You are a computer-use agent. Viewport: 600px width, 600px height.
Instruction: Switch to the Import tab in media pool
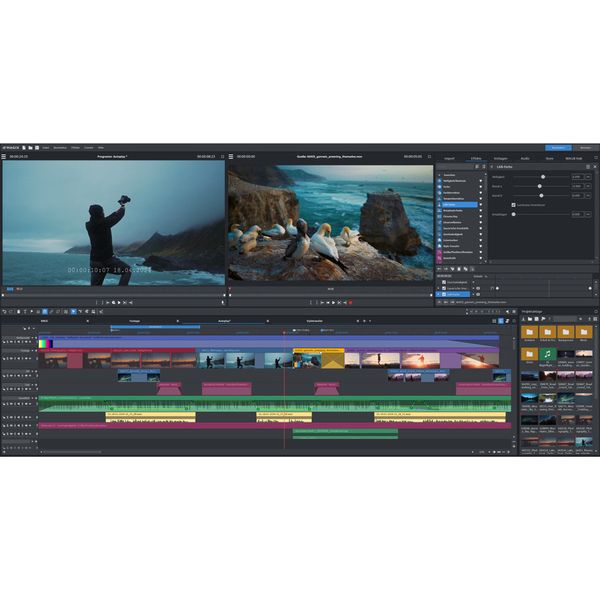(x=449, y=158)
